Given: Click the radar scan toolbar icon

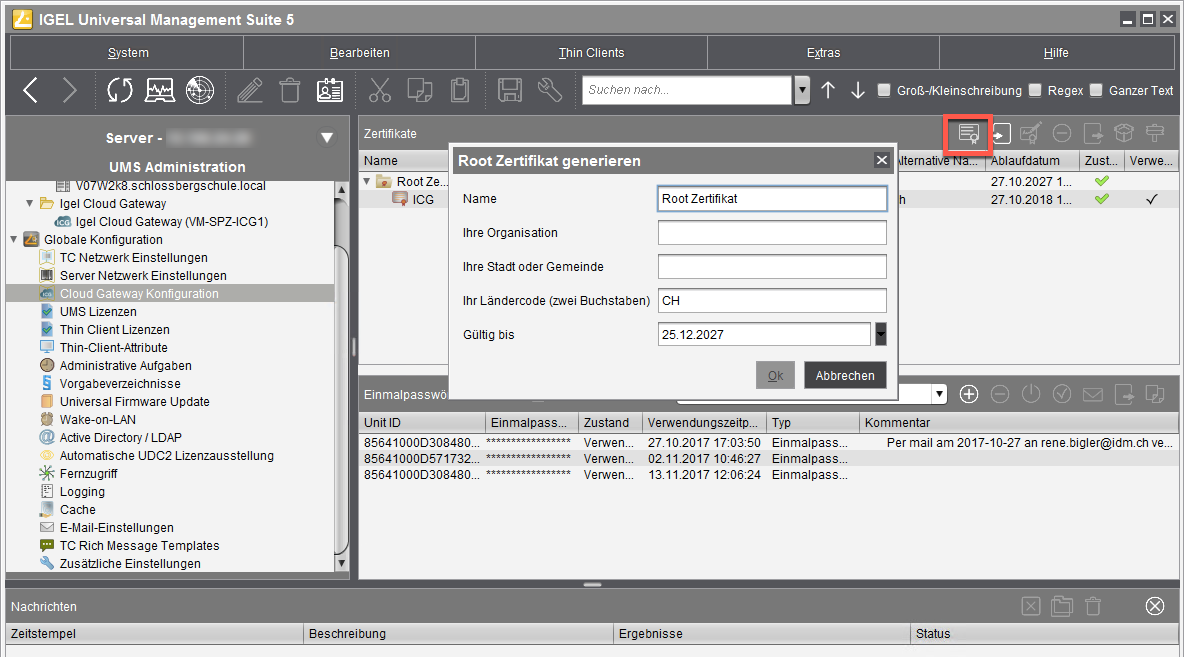Looking at the screenshot, I should 200,91.
